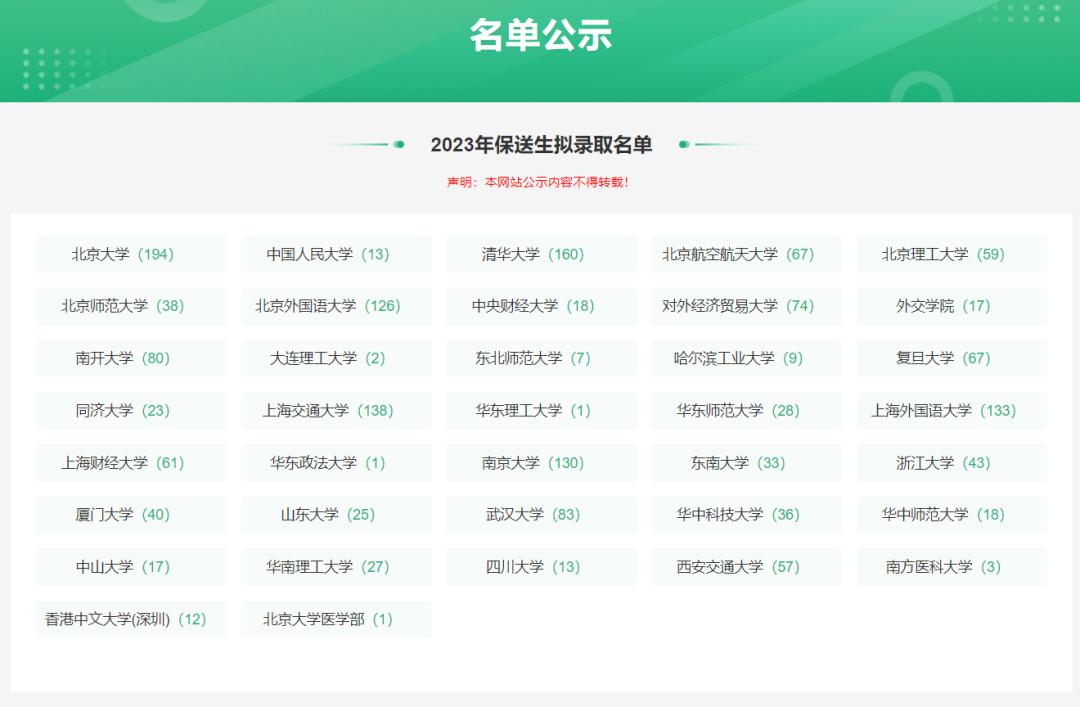View 复旦大学 (67) admitted students
The height and width of the screenshot is (707, 1080).
point(951,358)
